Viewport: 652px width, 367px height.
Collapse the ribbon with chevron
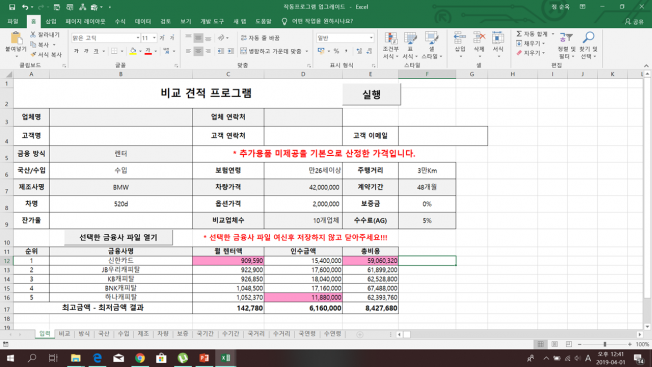[646, 66]
